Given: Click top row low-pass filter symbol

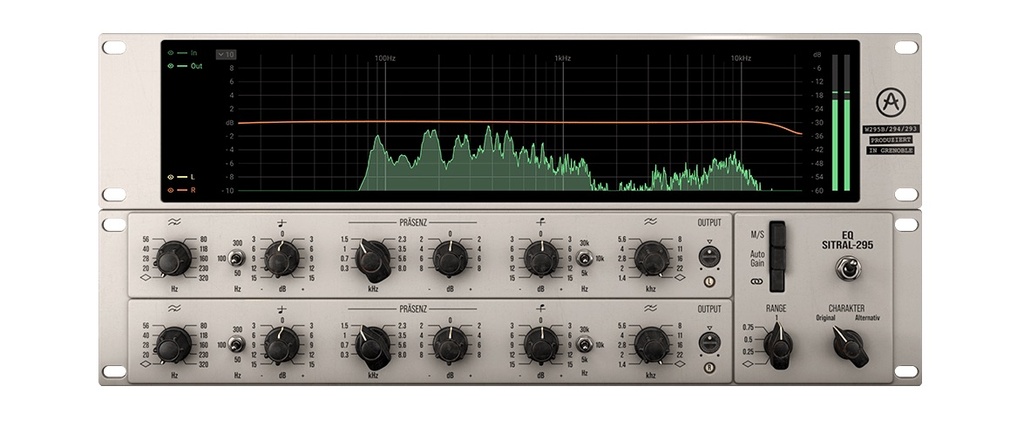Looking at the screenshot, I should click(651, 222).
